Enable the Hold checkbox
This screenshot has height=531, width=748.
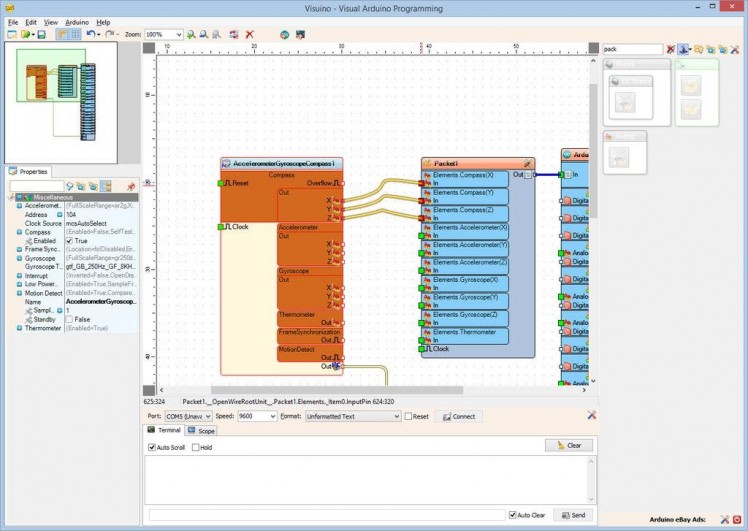[196, 447]
